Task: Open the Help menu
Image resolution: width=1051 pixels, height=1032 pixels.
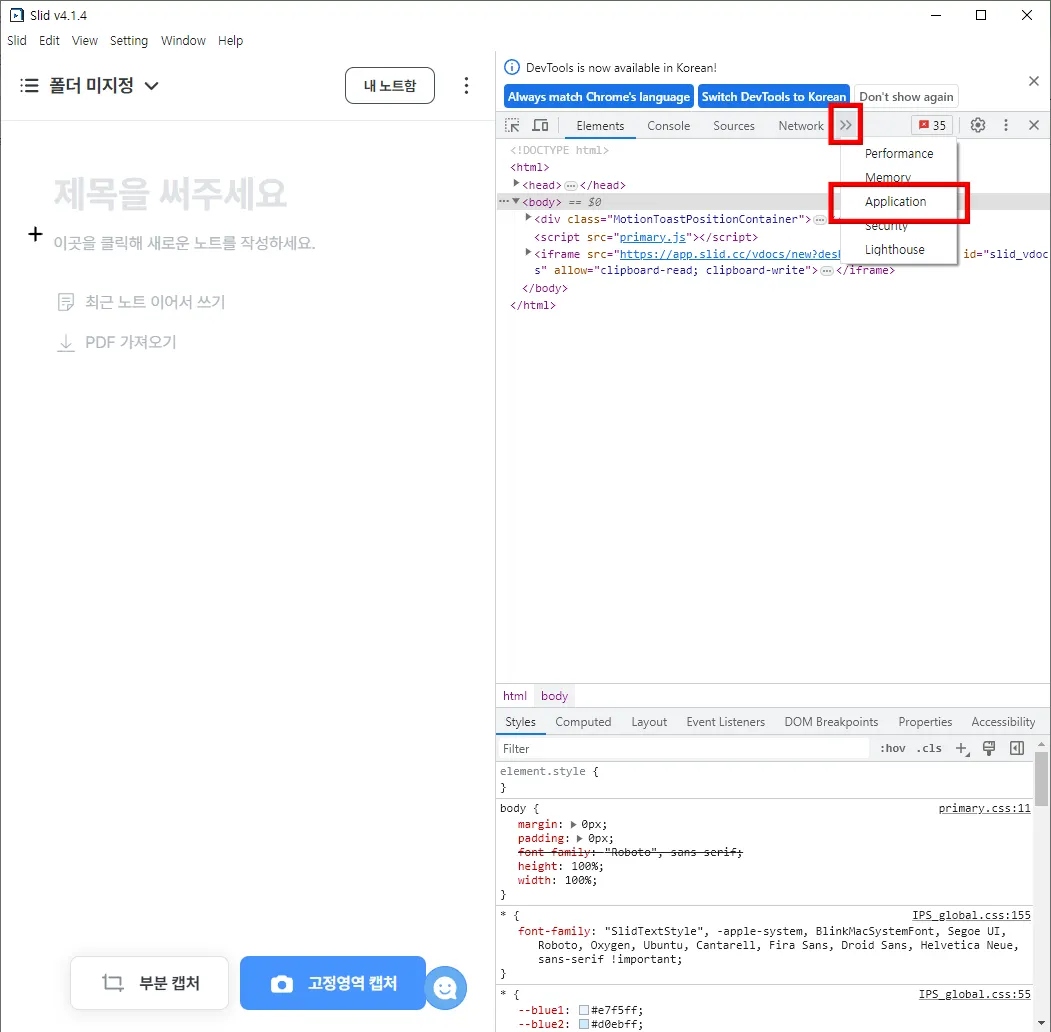Action: pos(230,41)
